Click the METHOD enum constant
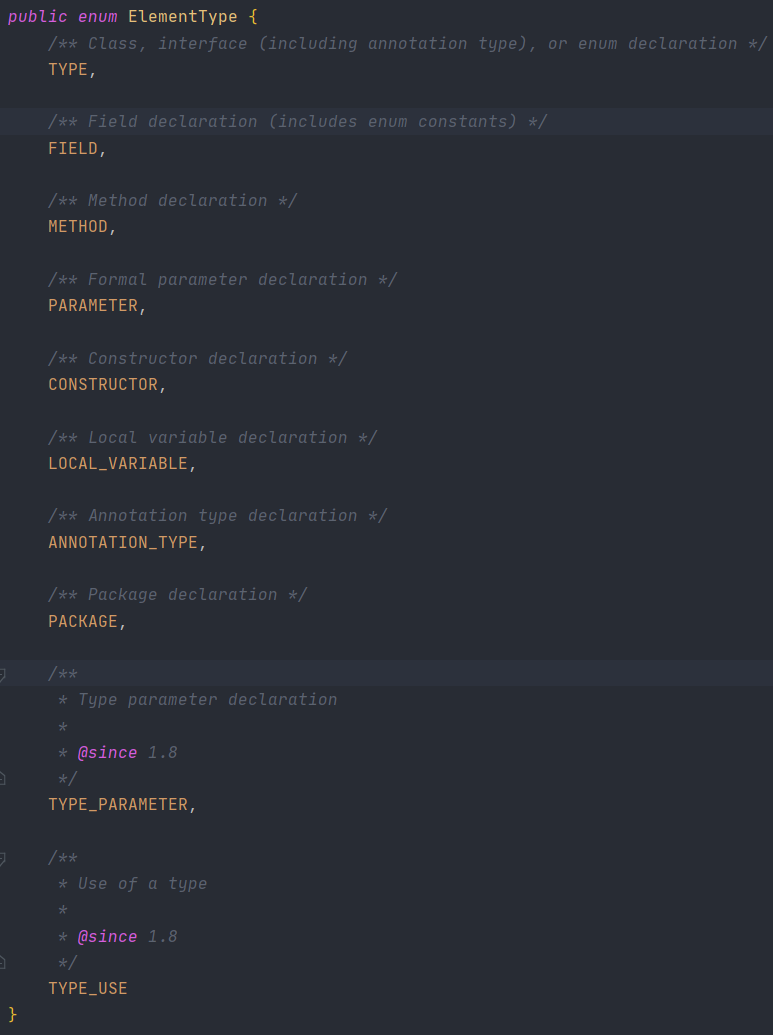Viewport: 773px width, 1035px height. click(x=78, y=227)
